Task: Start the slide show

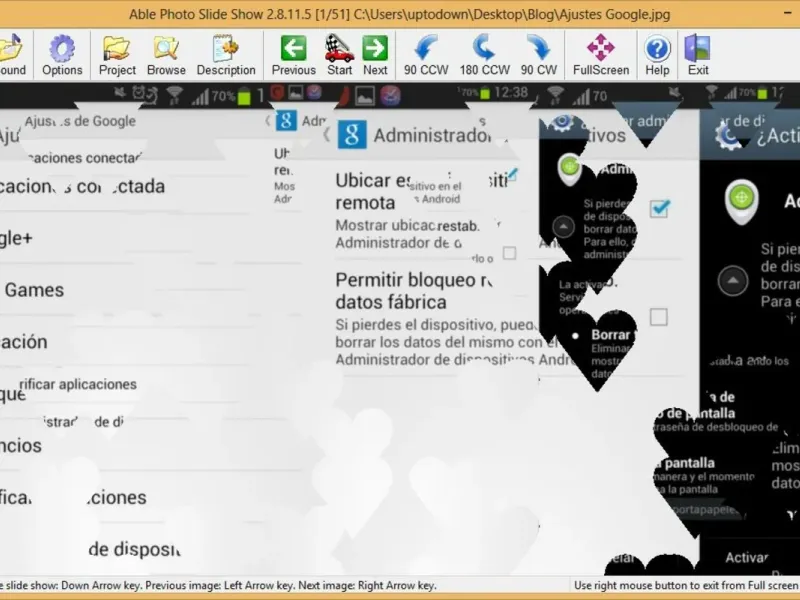Action: (x=339, y=55)
